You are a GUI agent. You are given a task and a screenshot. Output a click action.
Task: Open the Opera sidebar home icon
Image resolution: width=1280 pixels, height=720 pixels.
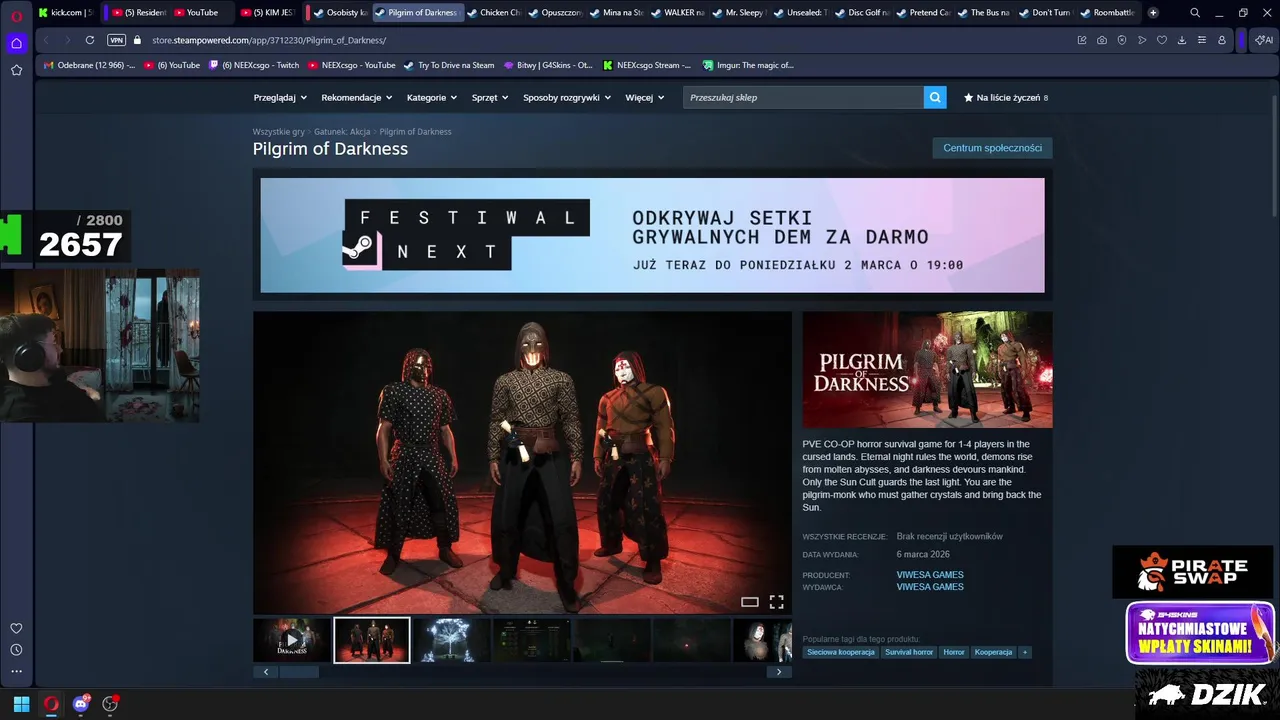[16, 43]
